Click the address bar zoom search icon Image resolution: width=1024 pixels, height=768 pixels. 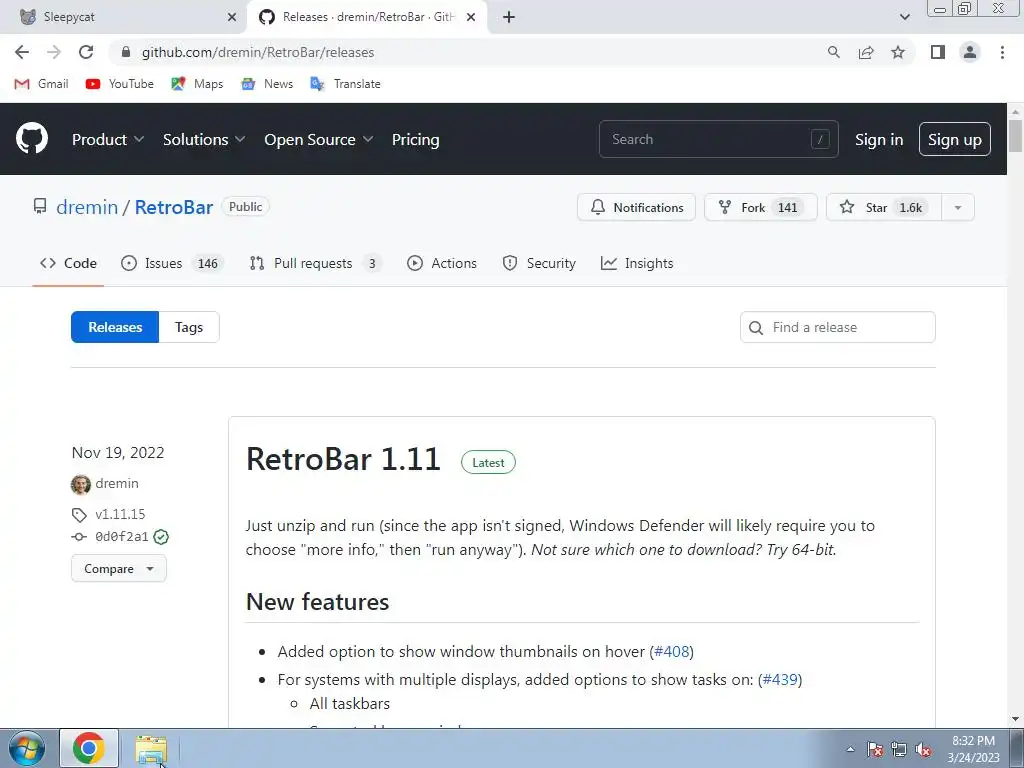[833, 52]
